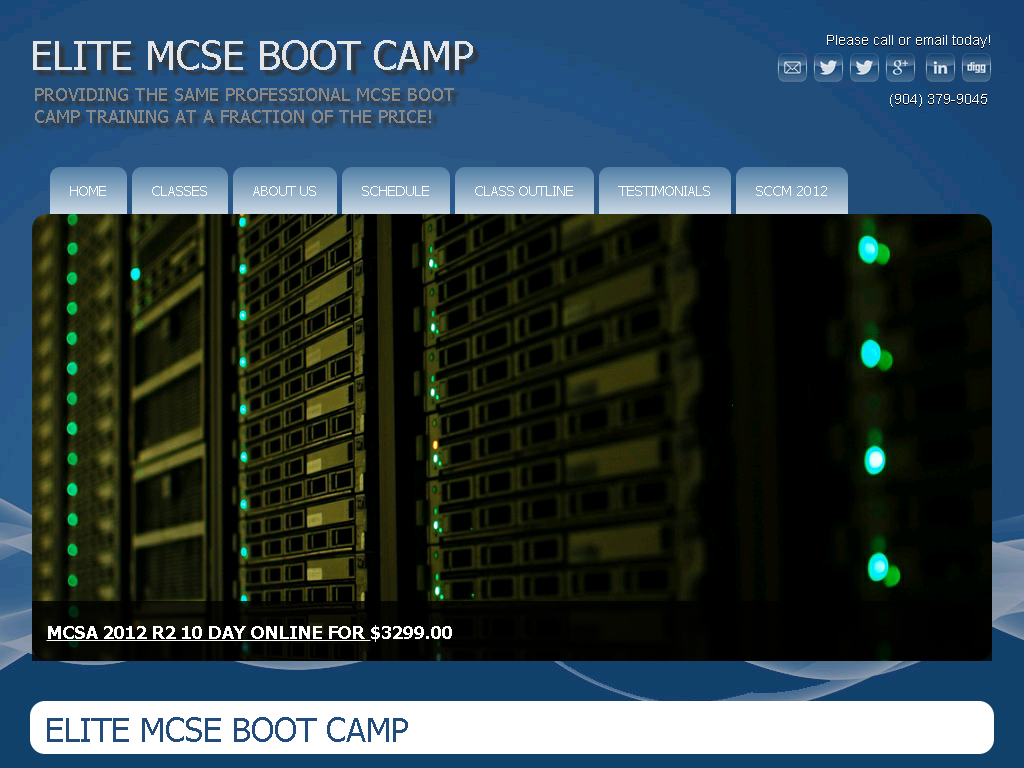
Task: Click the 'Please call or email today!' text
Action: 908,40
